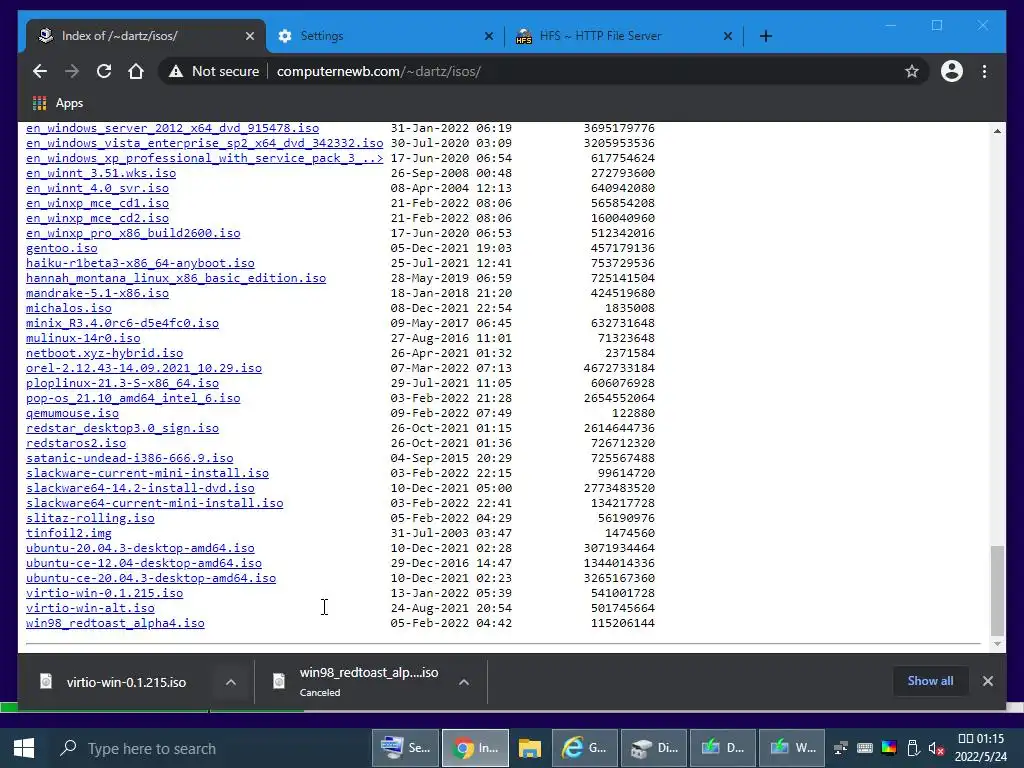Click the vertical scrollbar thumb
The width and height of the screenshot is (1024, 768).
(997, 590)
